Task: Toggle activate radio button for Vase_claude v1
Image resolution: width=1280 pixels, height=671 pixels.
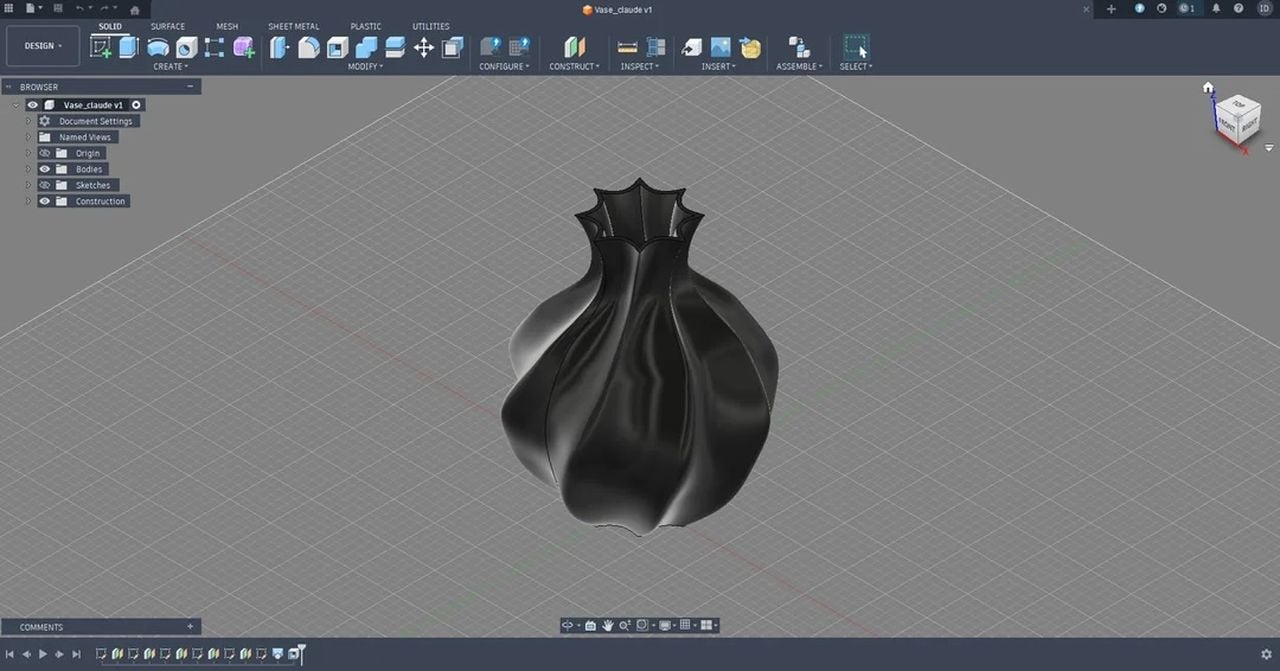Action: (136, 105)
